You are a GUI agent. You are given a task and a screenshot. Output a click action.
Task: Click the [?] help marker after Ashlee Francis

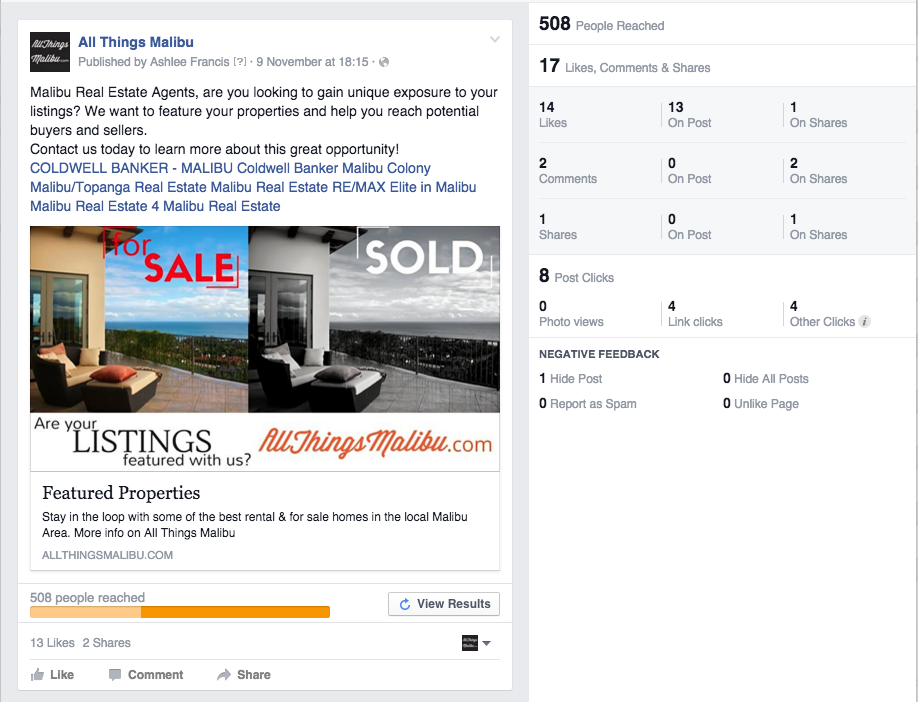click(240, 62)
